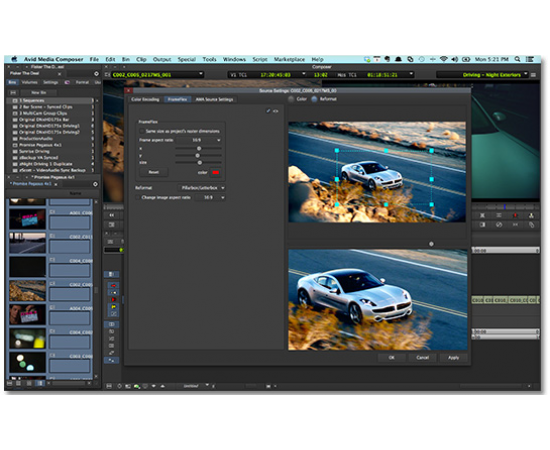
Task: Open the Clip menu
Action: point(141,59)
